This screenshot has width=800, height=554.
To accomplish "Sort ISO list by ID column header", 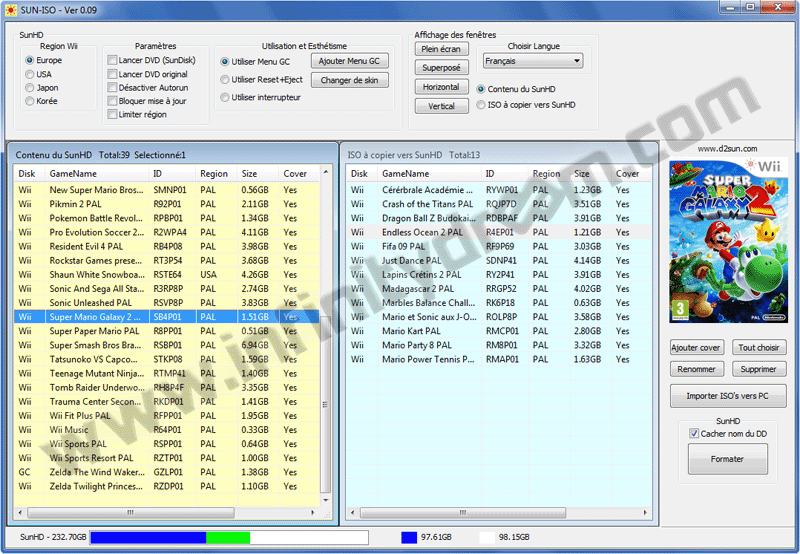I will pos(504,173).
